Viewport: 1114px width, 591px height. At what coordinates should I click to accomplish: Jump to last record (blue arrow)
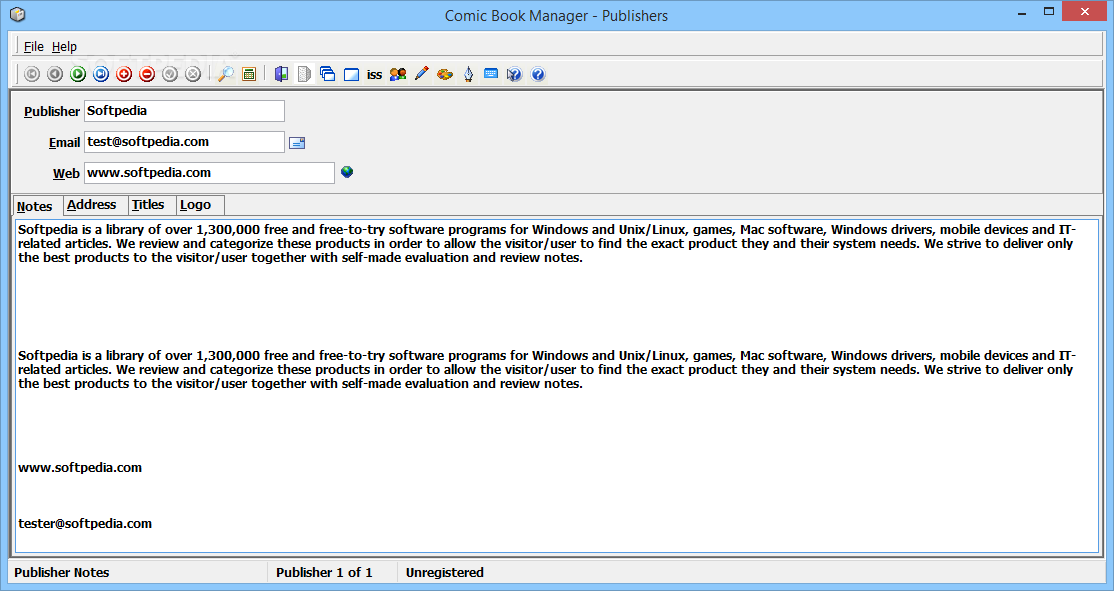pos(101,74)
